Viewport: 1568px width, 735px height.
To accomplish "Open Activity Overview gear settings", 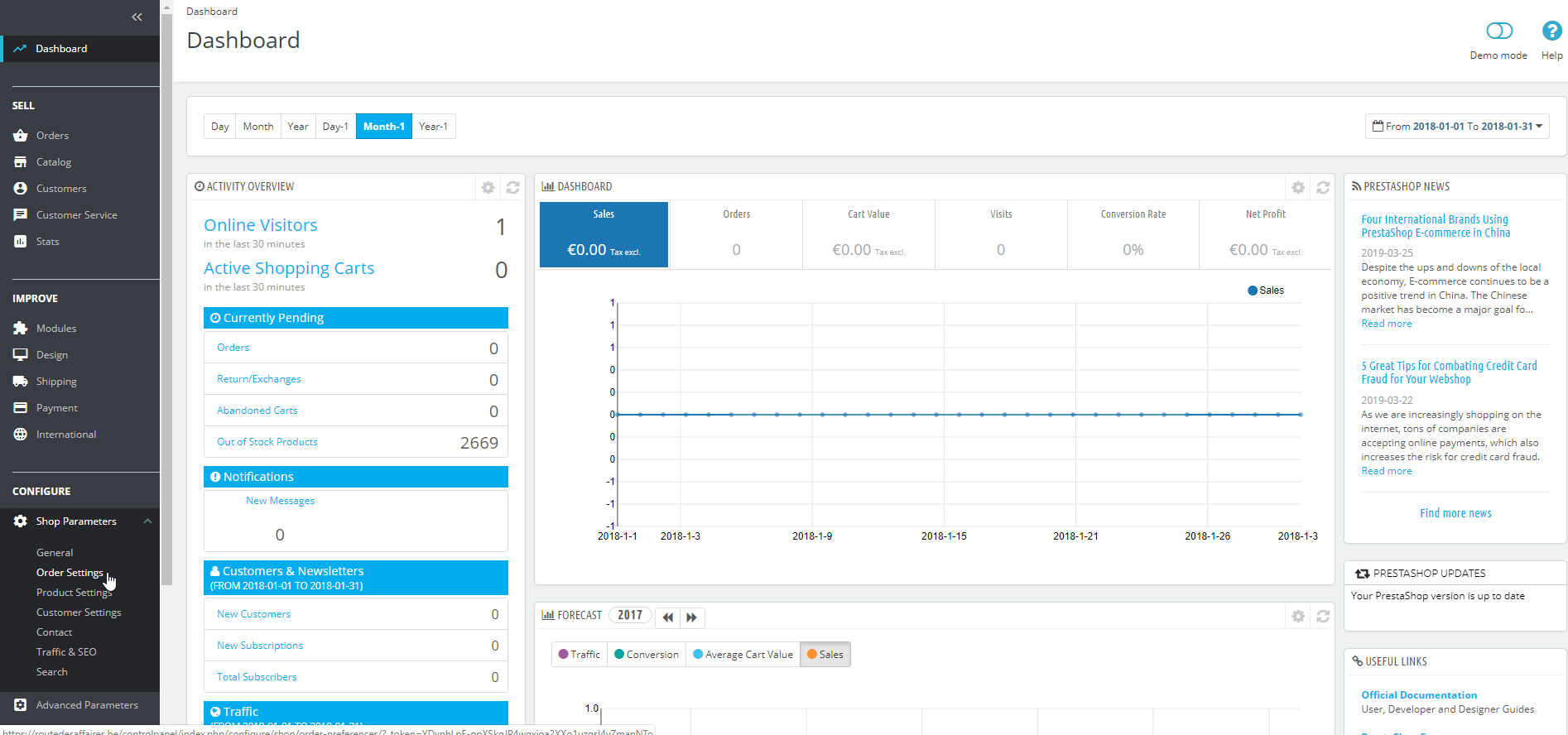I will [x=488, y=188].
